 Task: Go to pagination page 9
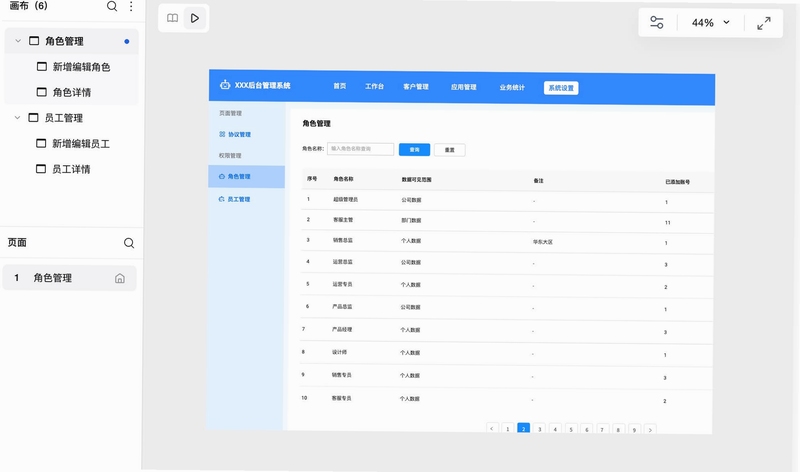point(634,430)
